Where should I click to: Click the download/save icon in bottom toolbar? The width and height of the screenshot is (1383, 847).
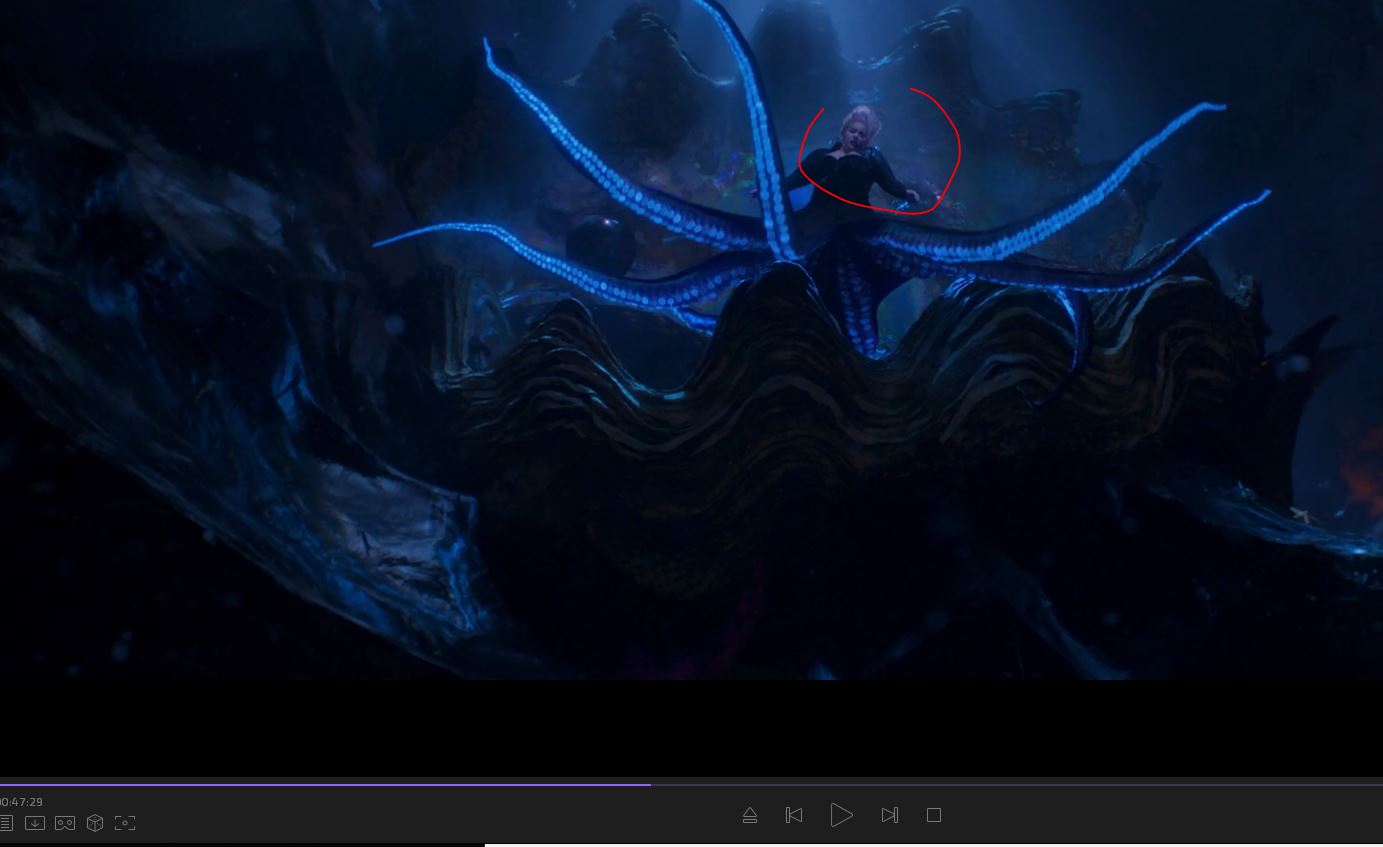pyautogui.click(x=35, y=823)
